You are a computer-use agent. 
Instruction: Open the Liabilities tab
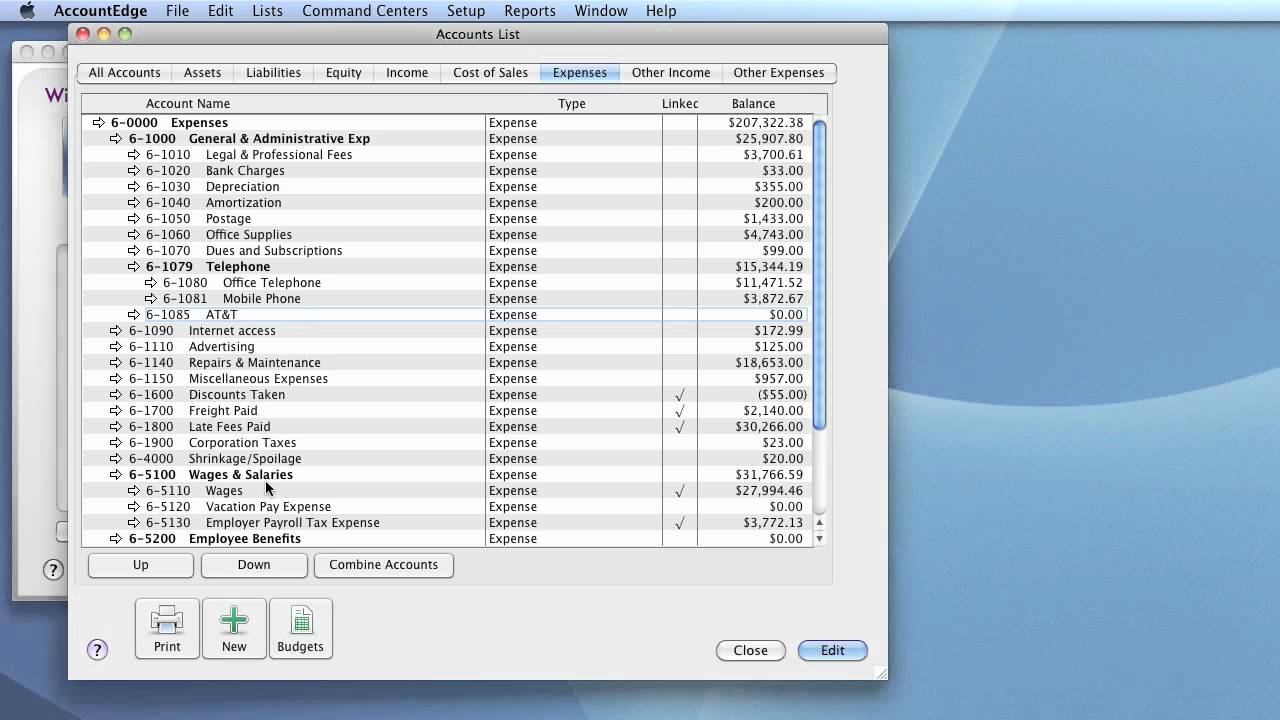[x=273, y=73]
